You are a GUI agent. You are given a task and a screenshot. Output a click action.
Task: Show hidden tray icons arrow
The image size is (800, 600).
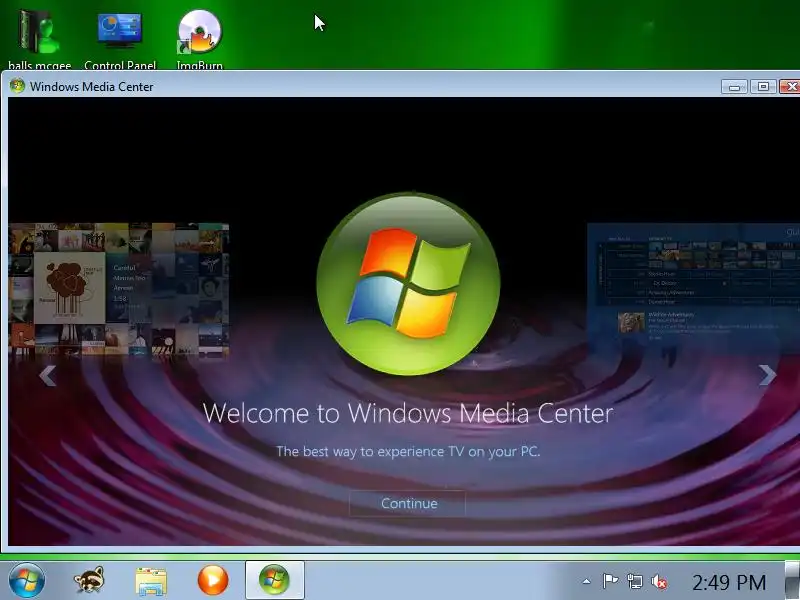[x=587, y=581]
